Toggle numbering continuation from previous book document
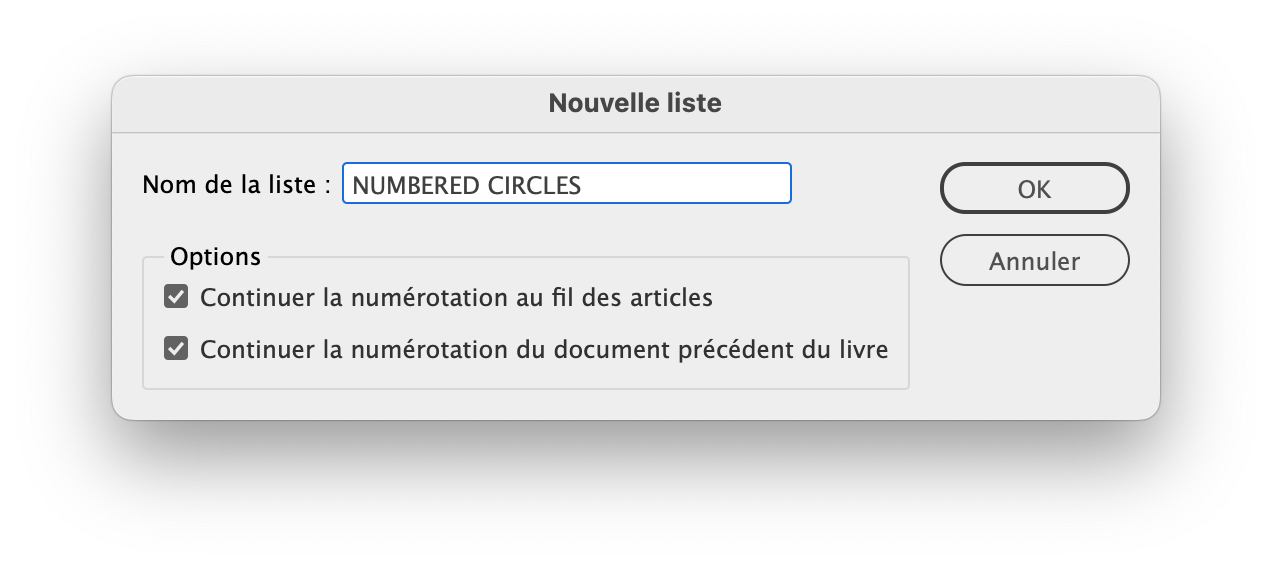 [x=176, y=350]
